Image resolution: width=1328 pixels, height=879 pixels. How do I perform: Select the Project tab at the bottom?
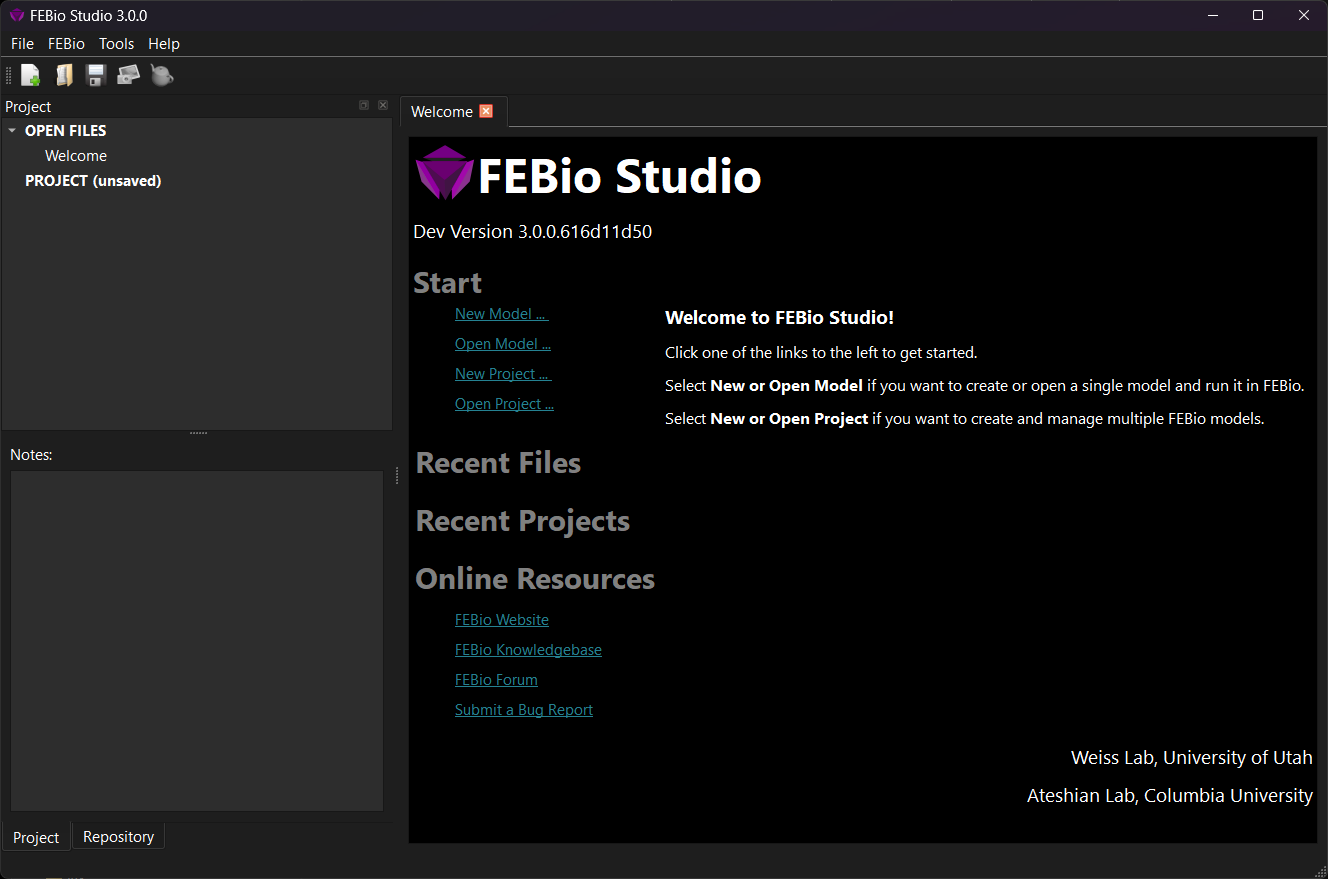coord(36,837)
